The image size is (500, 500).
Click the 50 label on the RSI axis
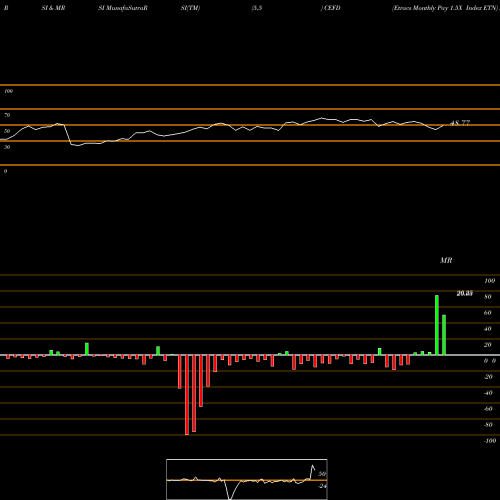pyautogui.click(x=7, y=131)
